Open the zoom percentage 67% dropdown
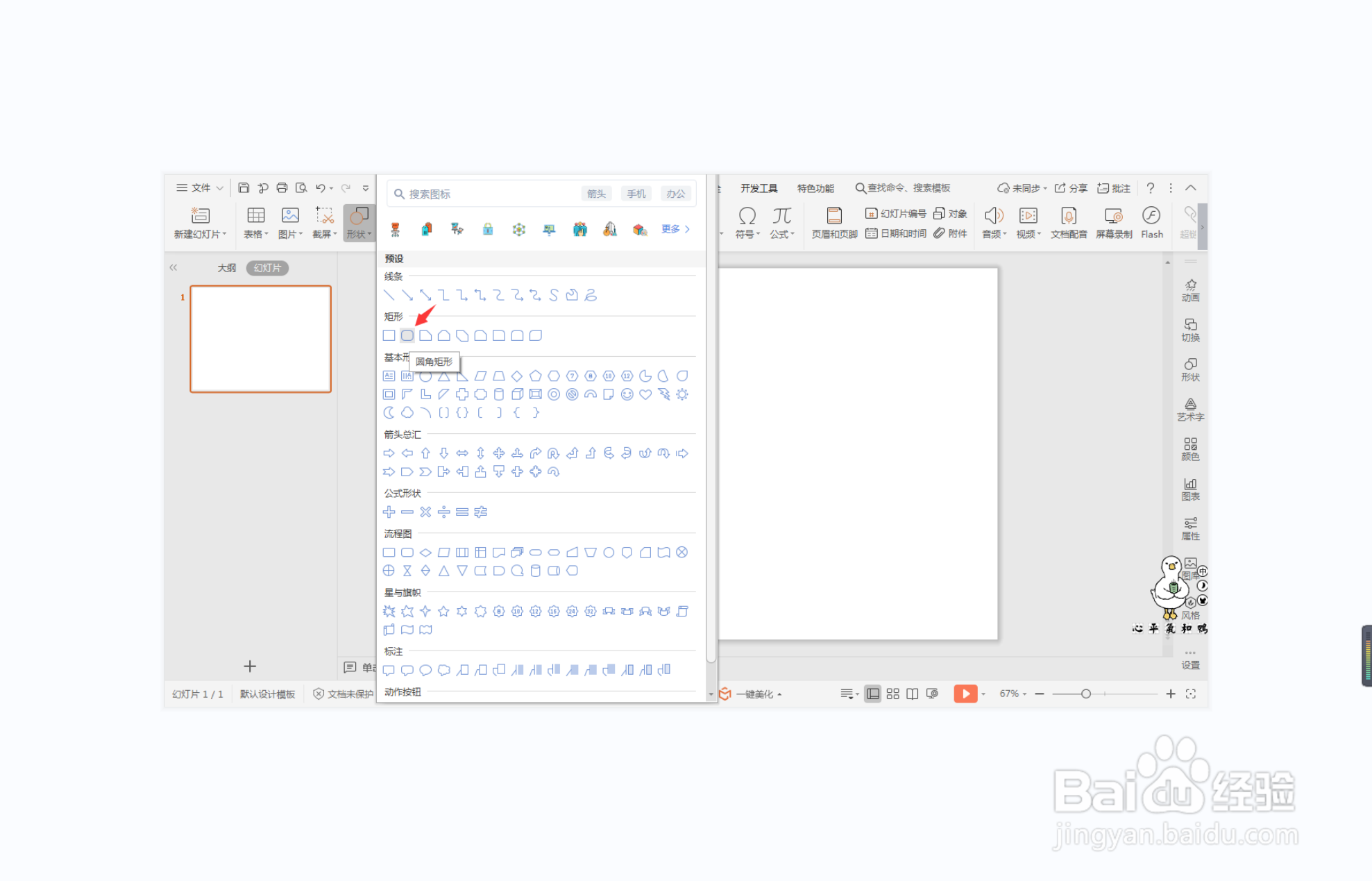Viewport: 1372px width, 881px height. tap(1013, 694)
